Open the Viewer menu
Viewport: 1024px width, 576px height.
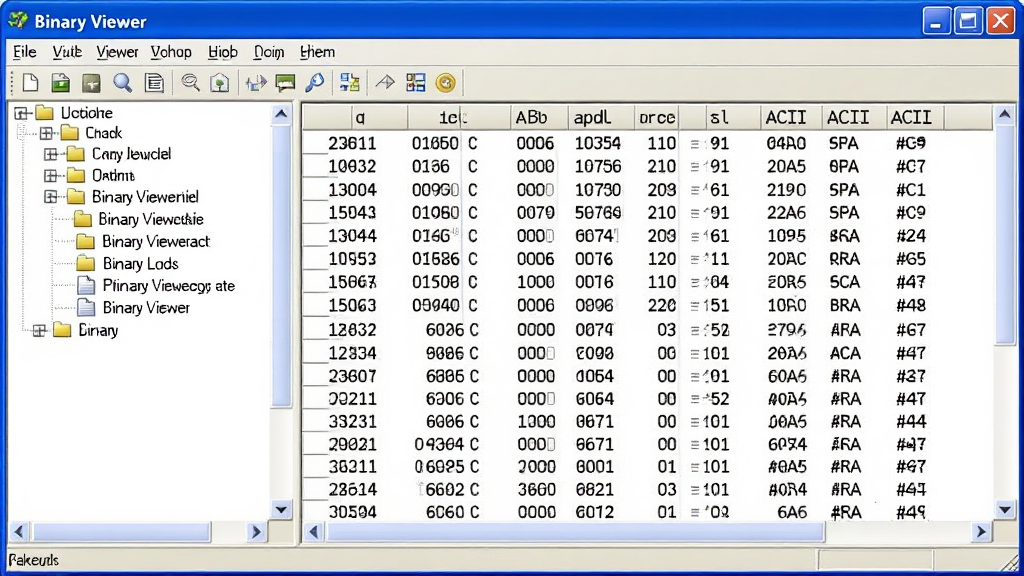click(x=117, y=52)
